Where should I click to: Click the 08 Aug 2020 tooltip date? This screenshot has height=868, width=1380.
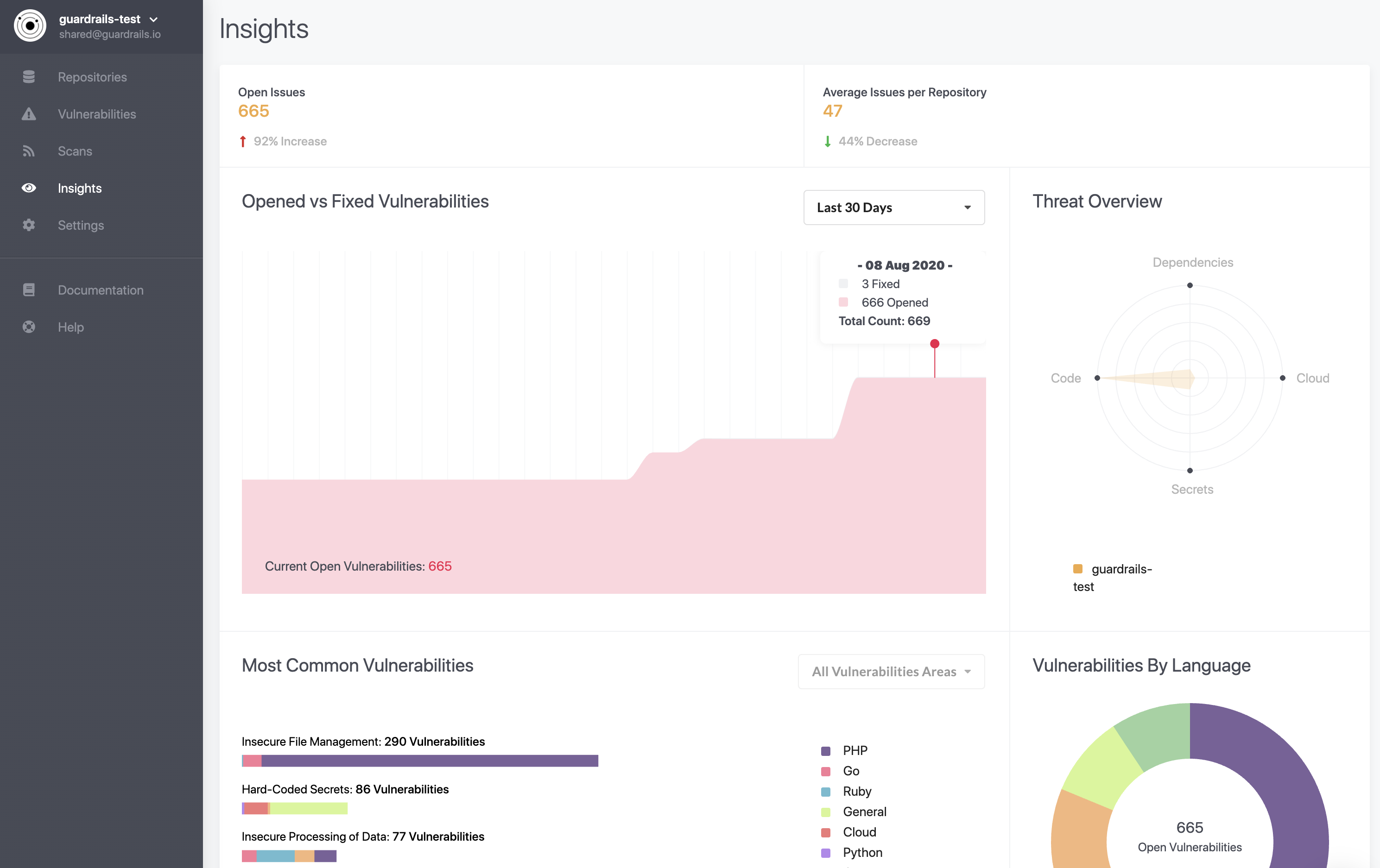tap(905, 265)
